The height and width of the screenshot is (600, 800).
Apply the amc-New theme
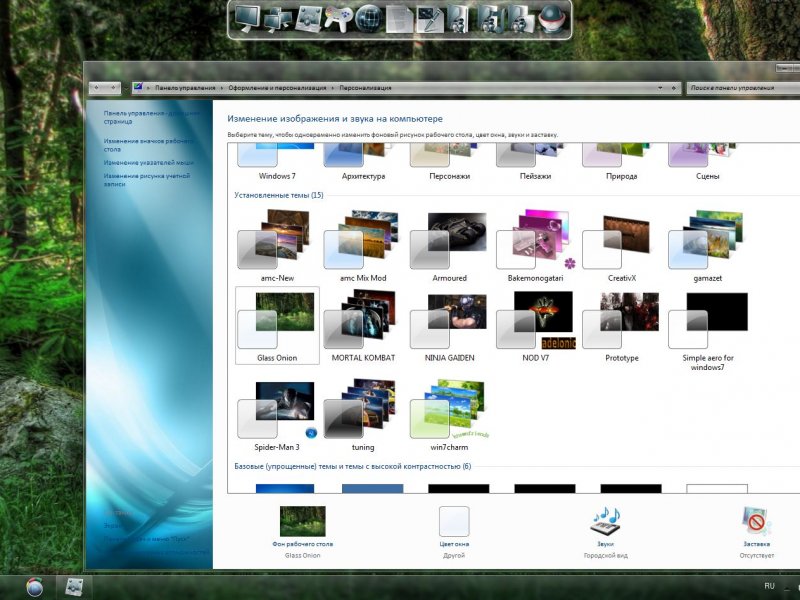277,245
